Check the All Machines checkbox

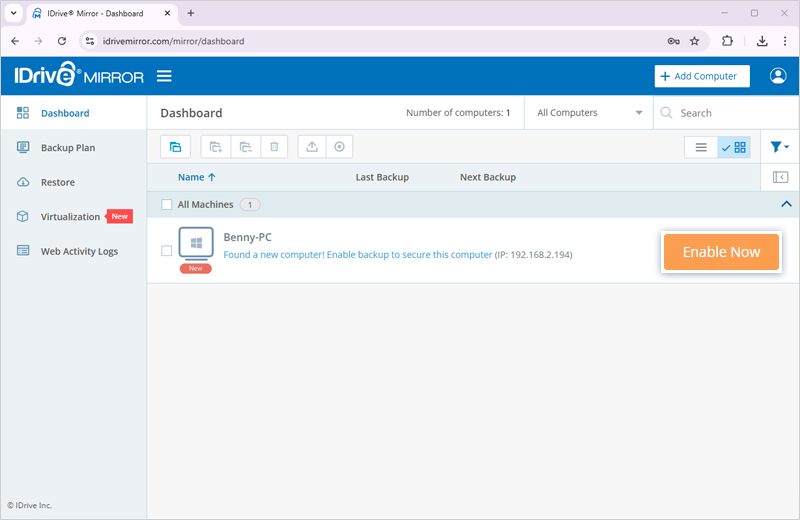click(166, 205)
